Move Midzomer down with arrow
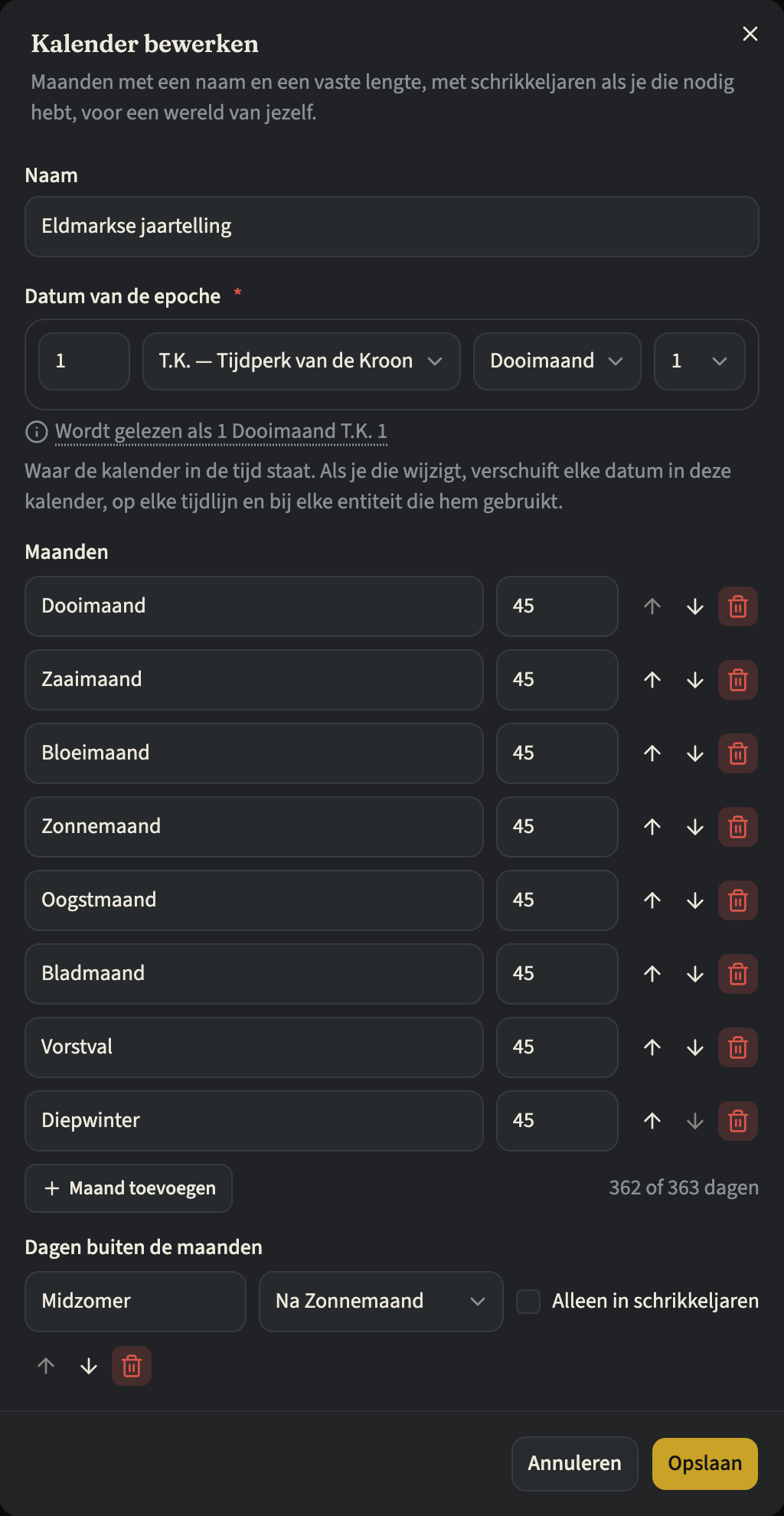 pyautogui.click(x=89, y=1366)
